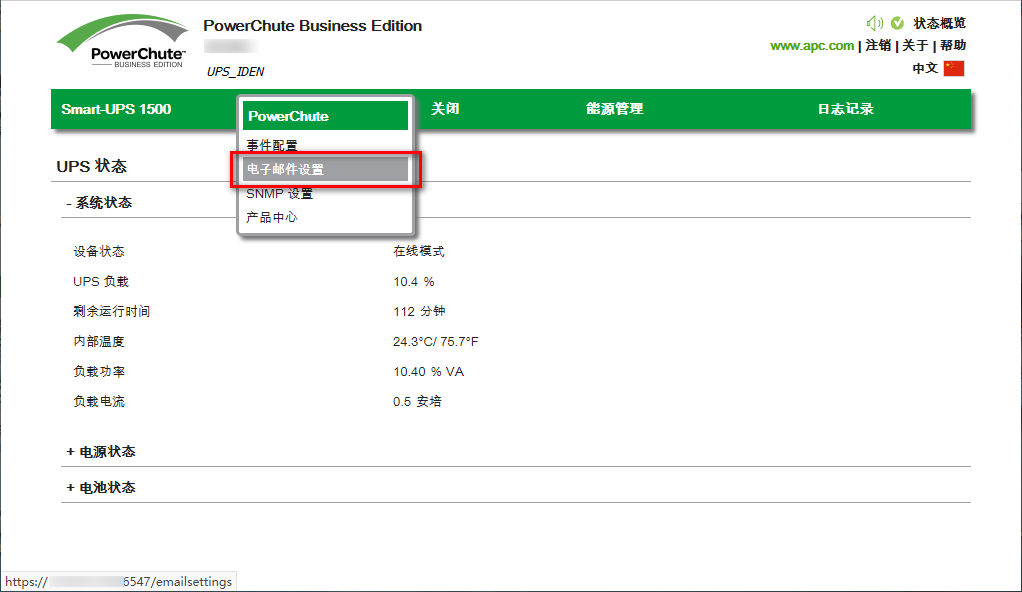Screen dimensions: 1022x592
Task: Click the 10.40 % VA value
Action: click(429, 372)
